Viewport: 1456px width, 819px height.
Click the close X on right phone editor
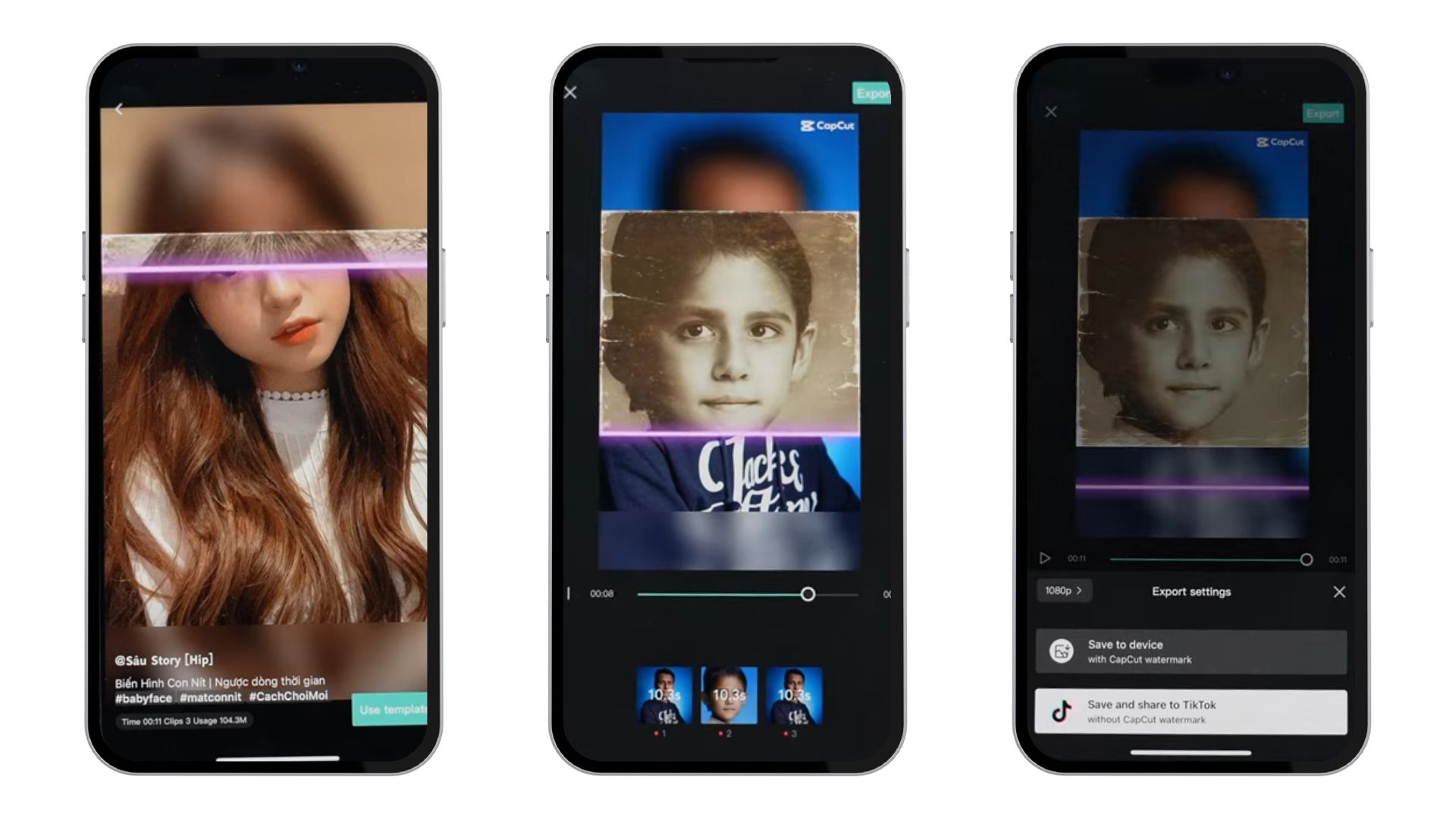tap(1050, 112)
